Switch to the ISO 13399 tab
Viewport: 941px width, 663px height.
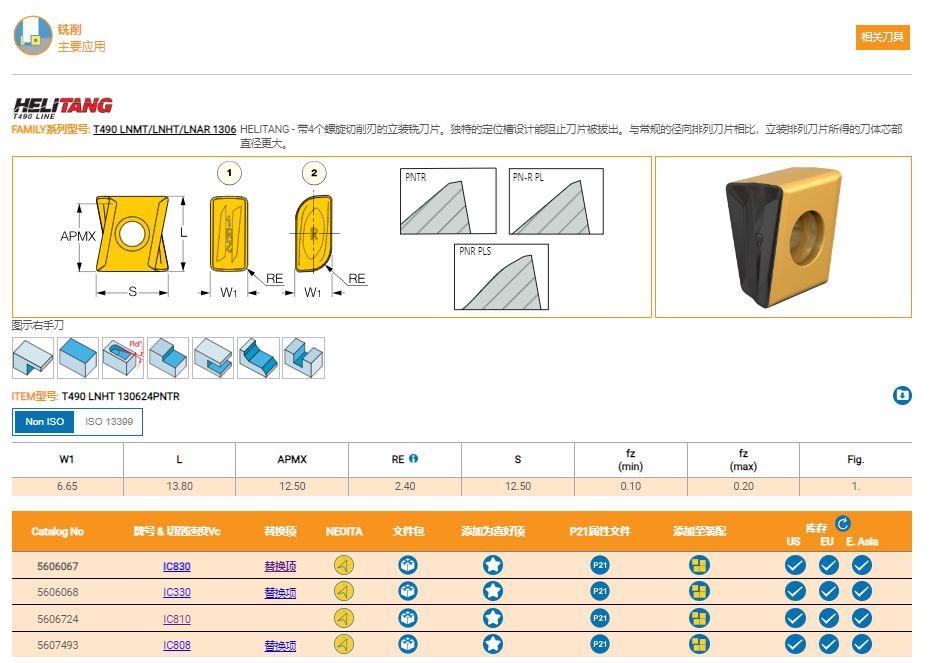pyautogui.click(x=109, y=422)
